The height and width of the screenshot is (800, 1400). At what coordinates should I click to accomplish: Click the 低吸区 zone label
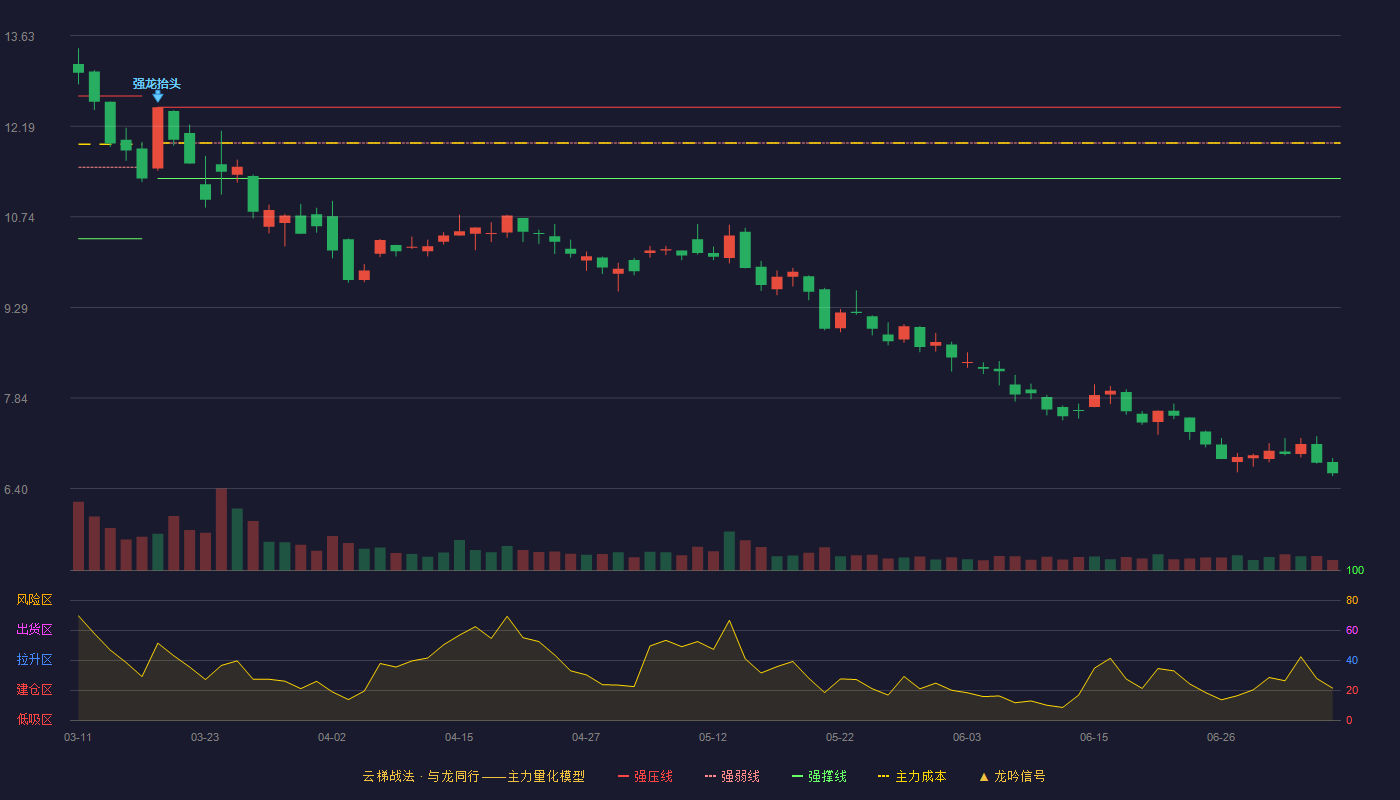(34, 719)
